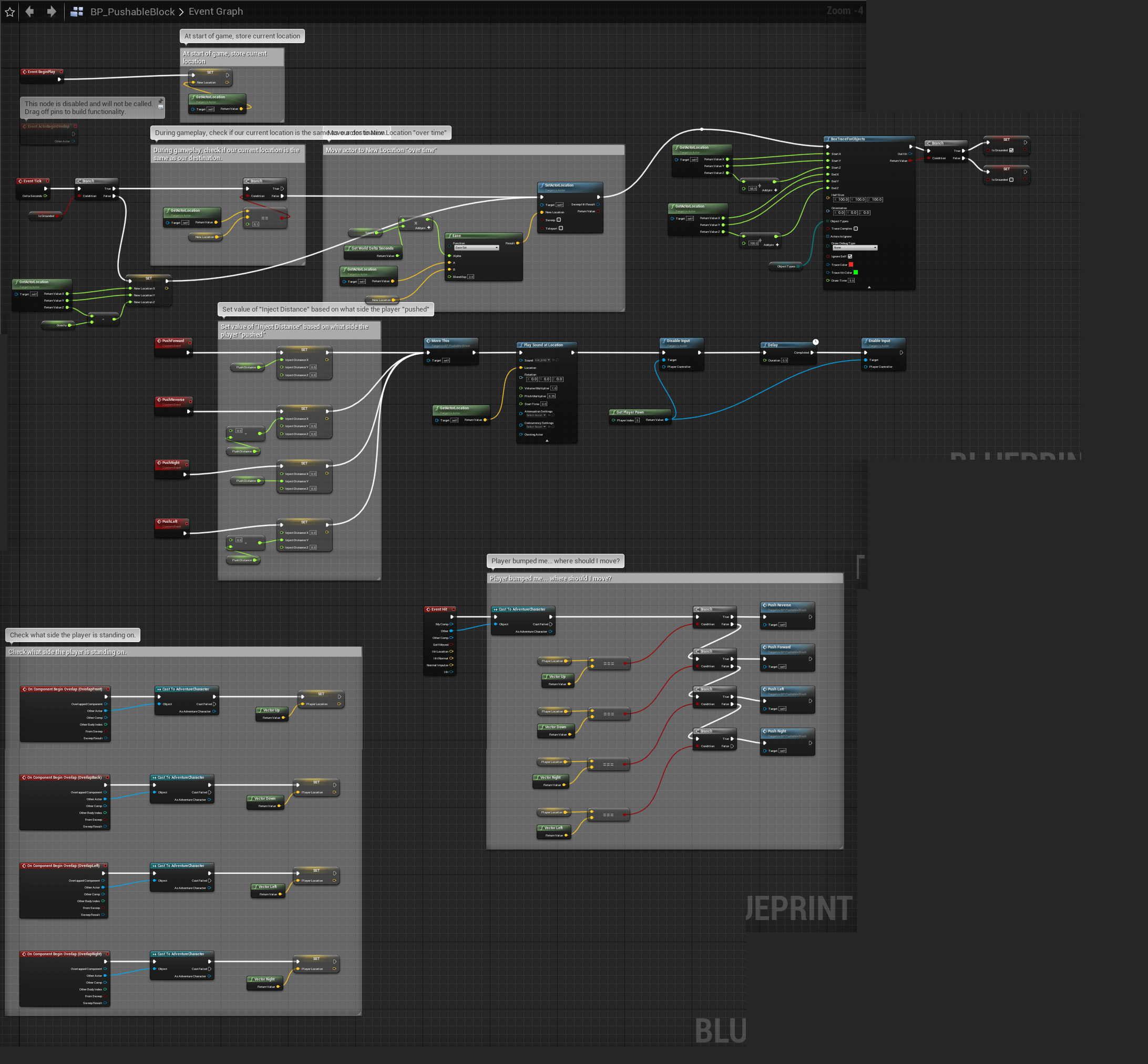Image resolution: width=1148 pixels, height=1064 pixels.
Task: Click the star favorite icon in the toolbar
Action: pyautogui.click(x=9, y=12)
